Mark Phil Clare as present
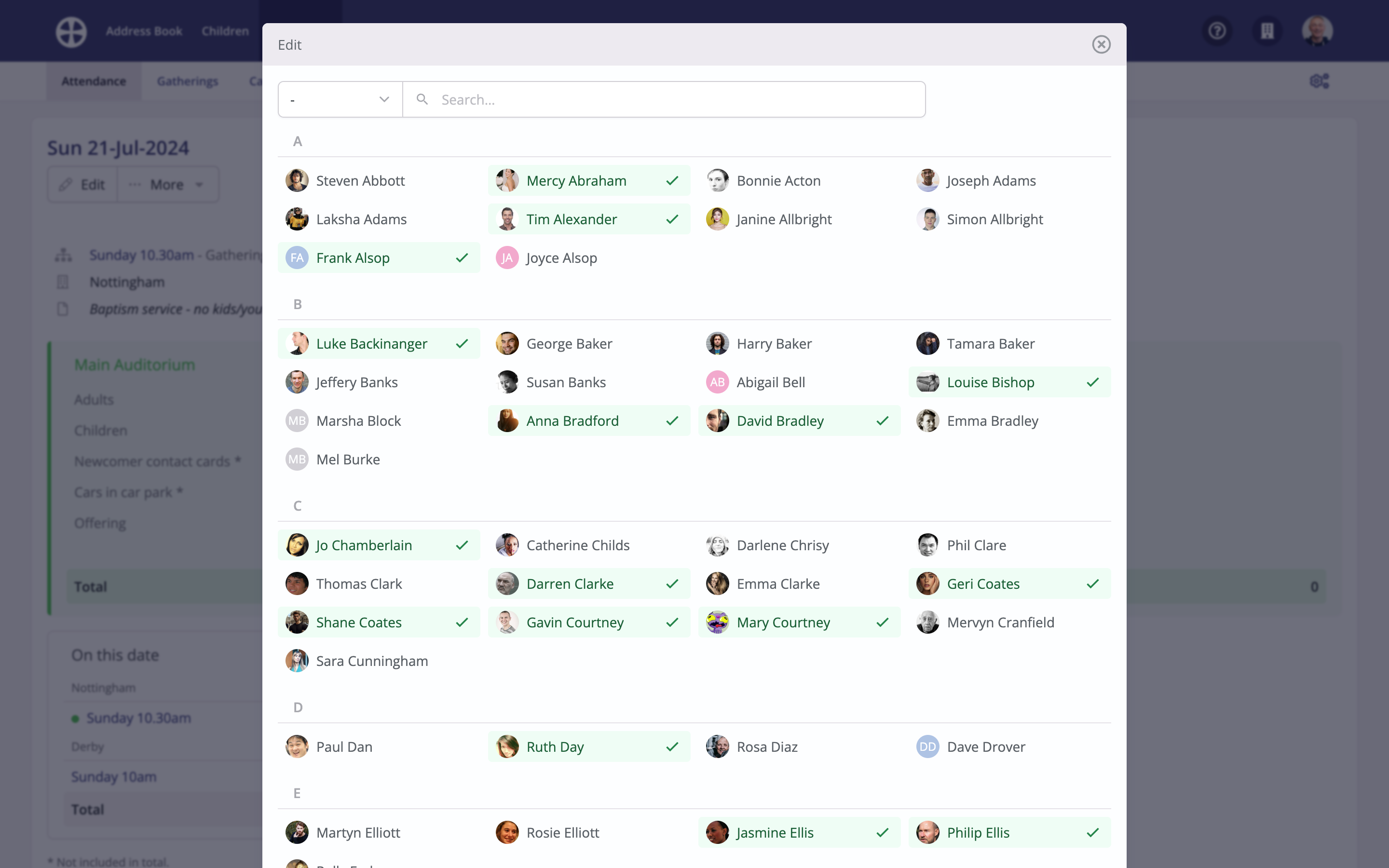 (1009, 545)
